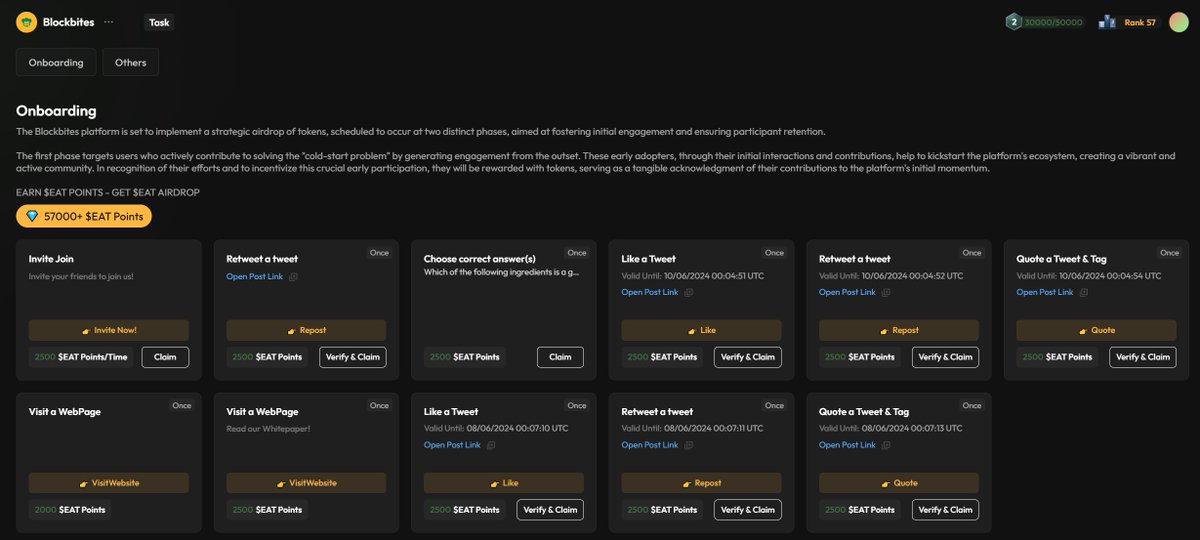
Task: Click Once tag on Choose correct answer(s) card
Action: (577, 253)
